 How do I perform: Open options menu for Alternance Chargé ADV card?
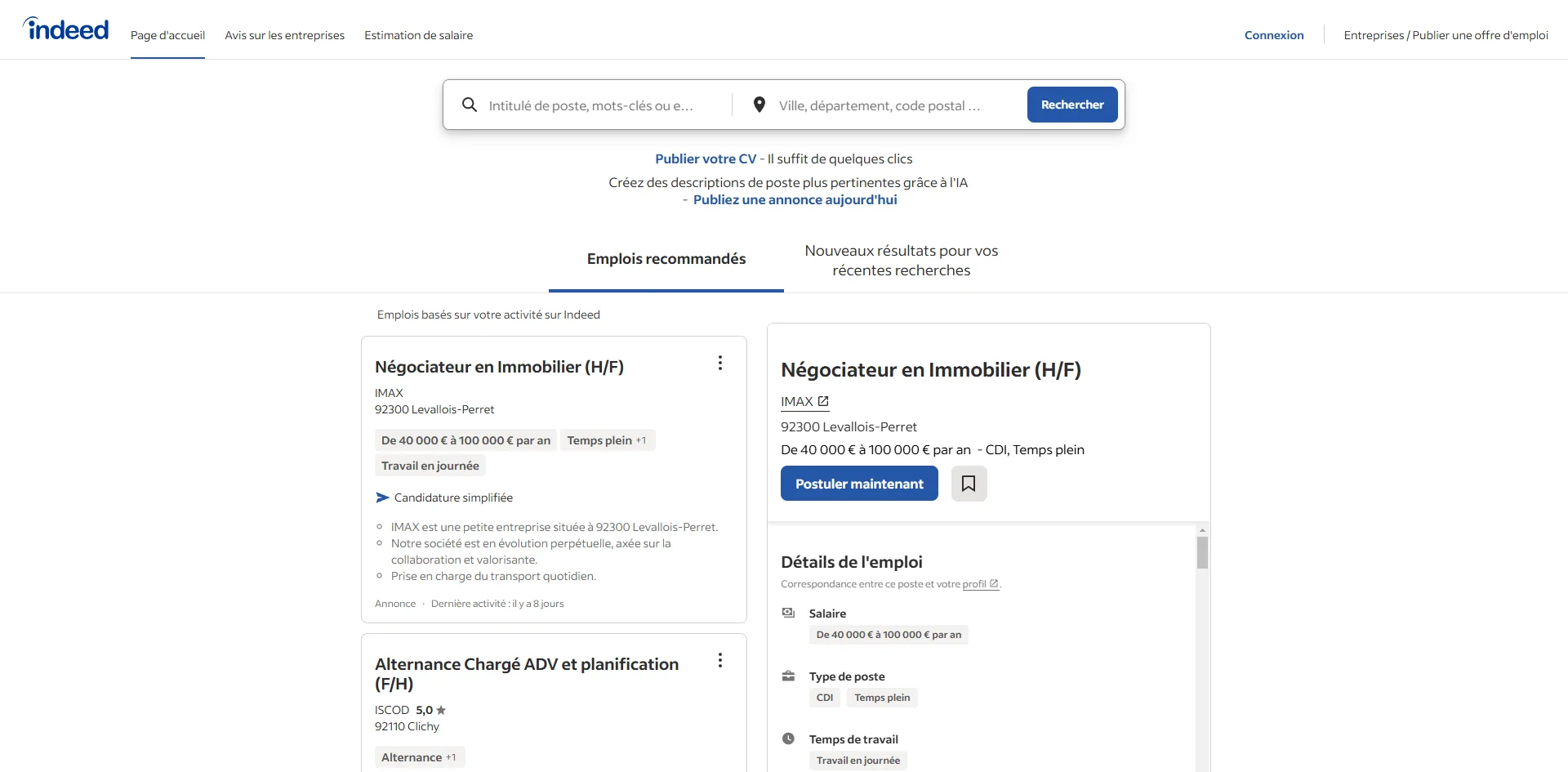click(720, 660)
